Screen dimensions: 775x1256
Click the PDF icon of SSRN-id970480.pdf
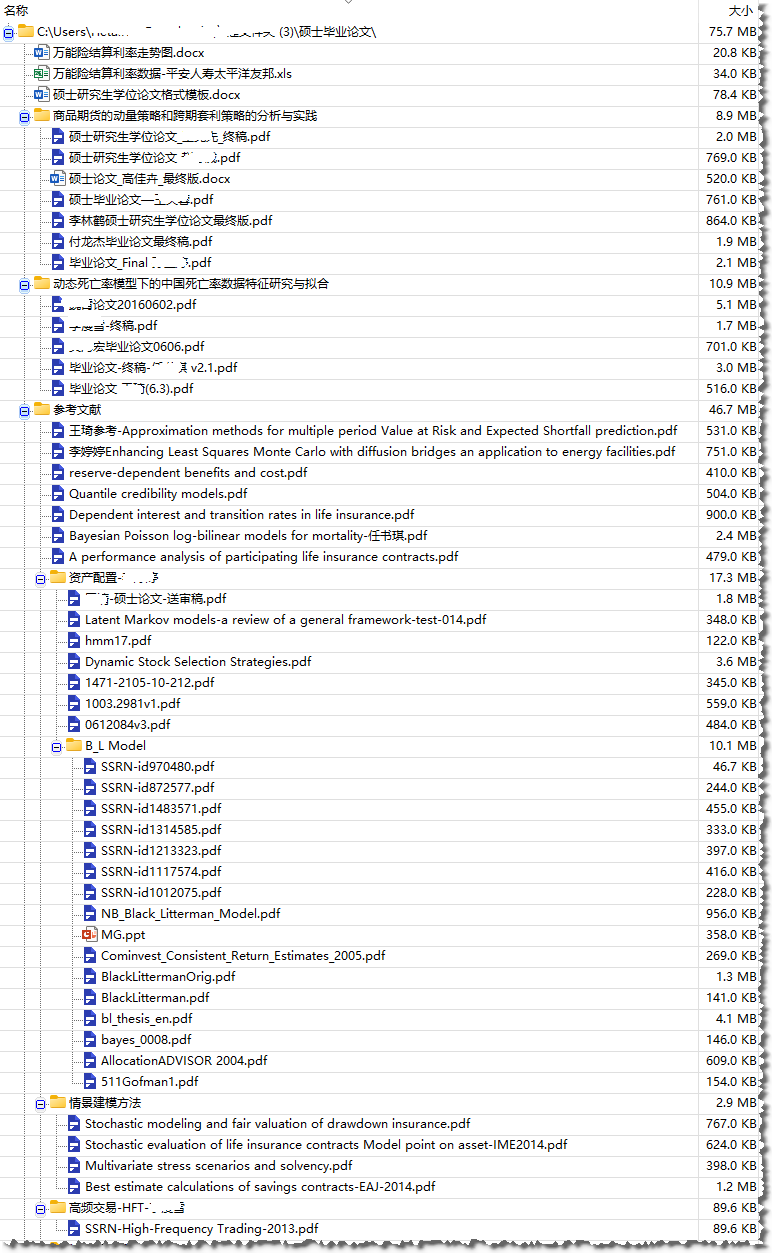tap(90, 766)
